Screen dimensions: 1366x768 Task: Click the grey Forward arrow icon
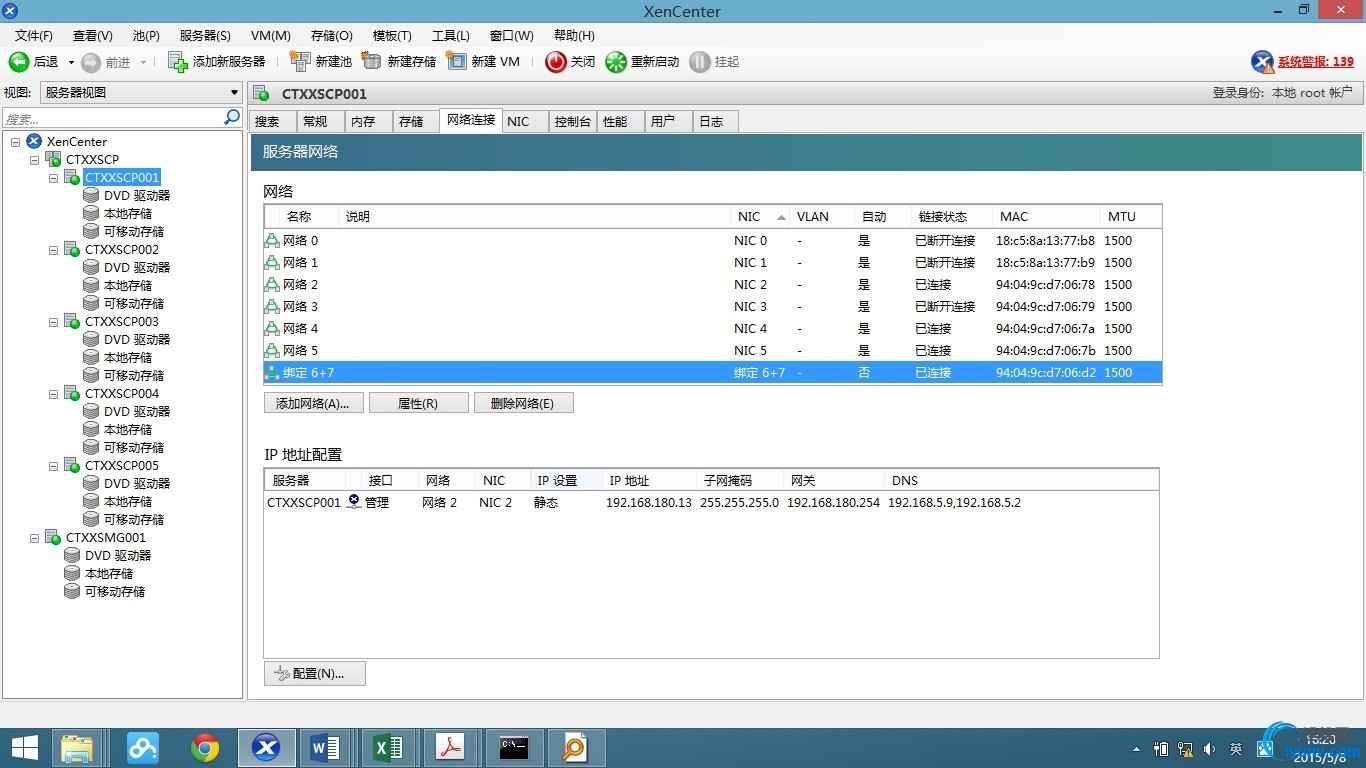click(91, 62)
